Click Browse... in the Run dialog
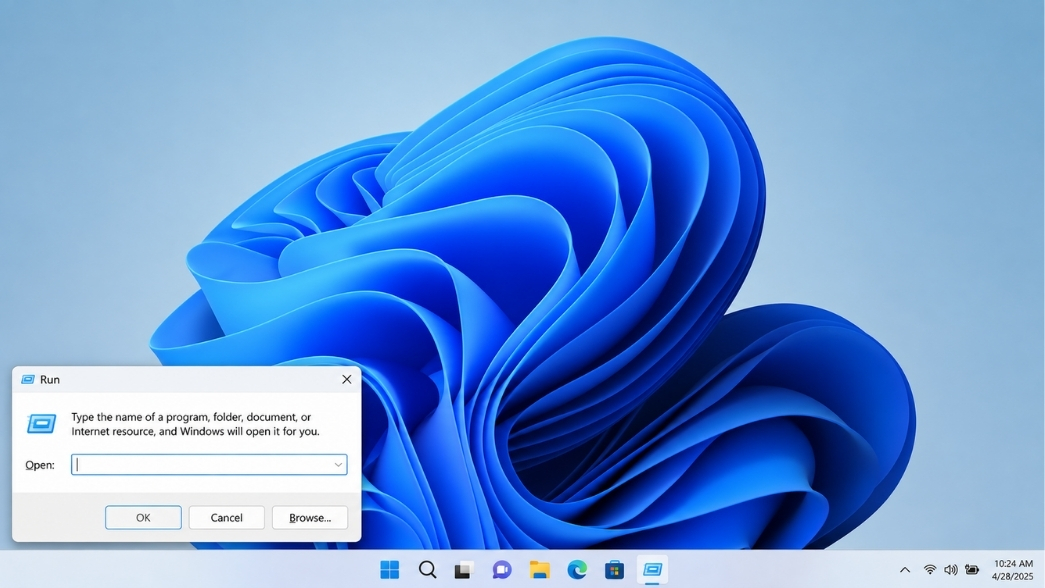 point(310,517)
